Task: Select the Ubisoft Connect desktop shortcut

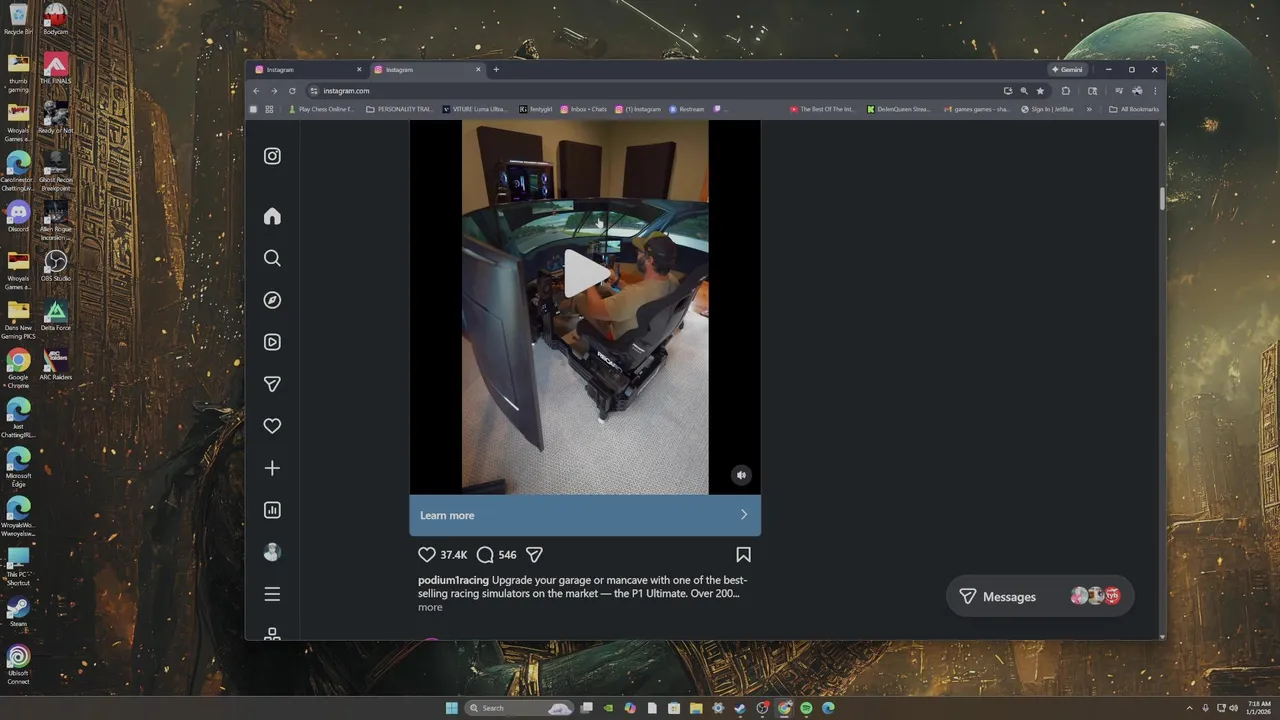Action: [x=18, y=664]
